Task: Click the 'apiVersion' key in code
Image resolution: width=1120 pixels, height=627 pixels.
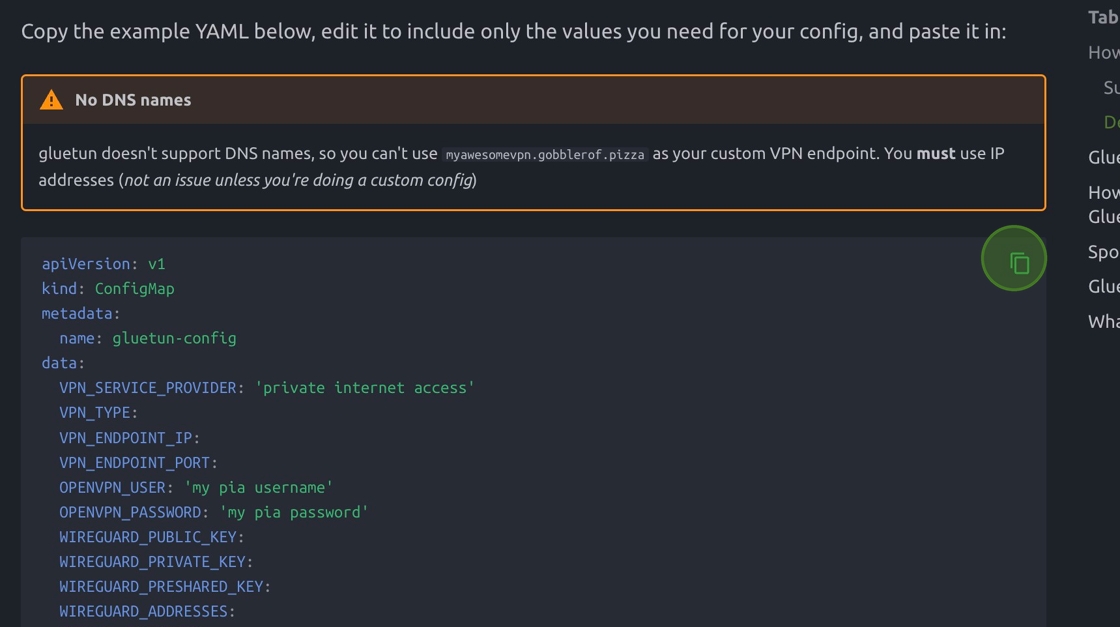Action: [x=86, y=264]
